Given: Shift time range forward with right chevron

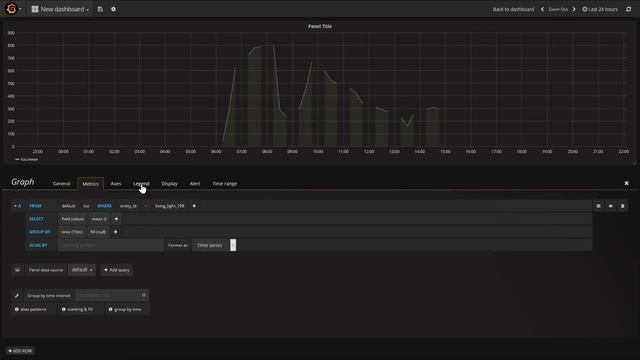Looking at the screenshot, I should click(574, 9).
